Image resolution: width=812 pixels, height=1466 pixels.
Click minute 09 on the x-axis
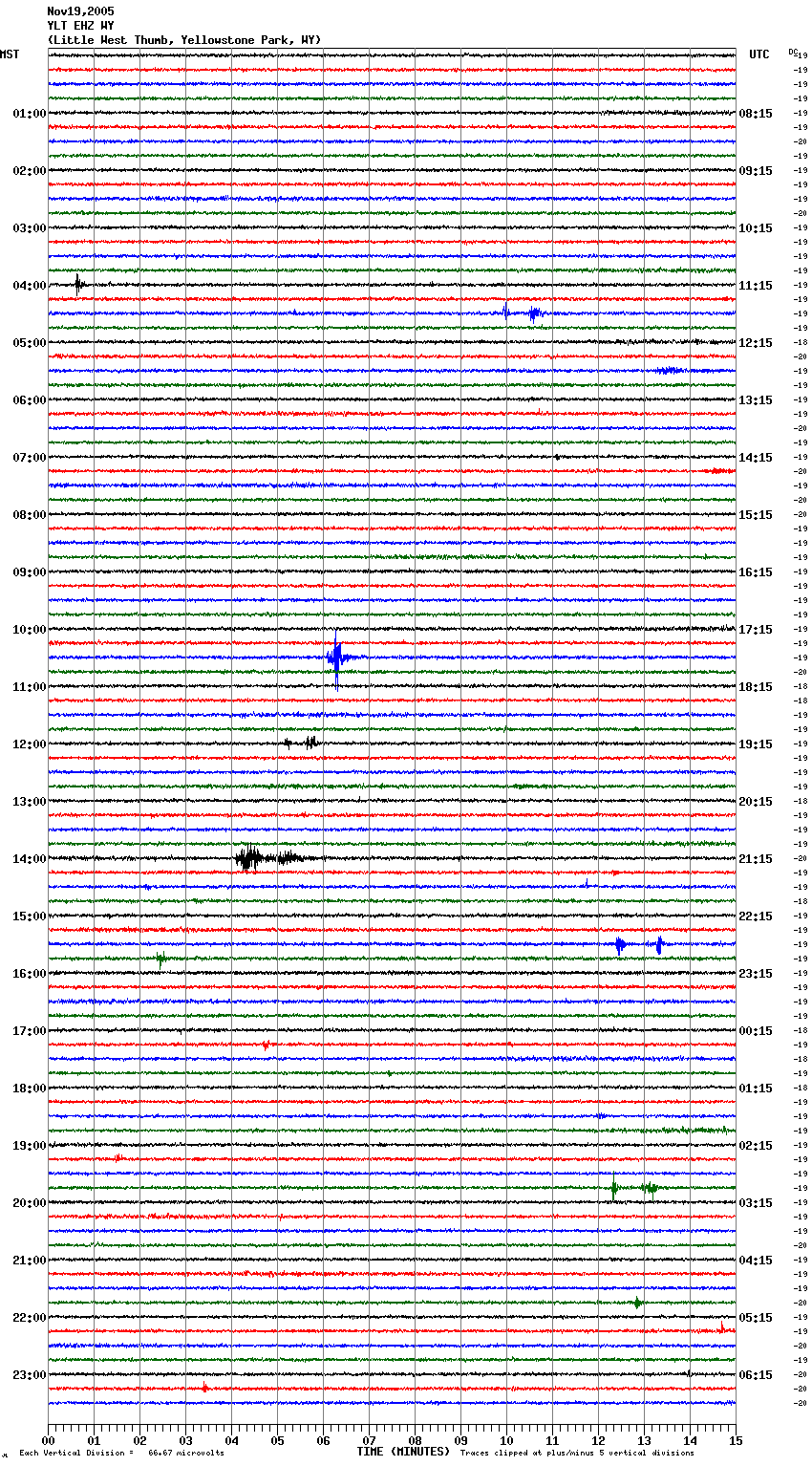pyautogui.click(x=460, y=1440)
